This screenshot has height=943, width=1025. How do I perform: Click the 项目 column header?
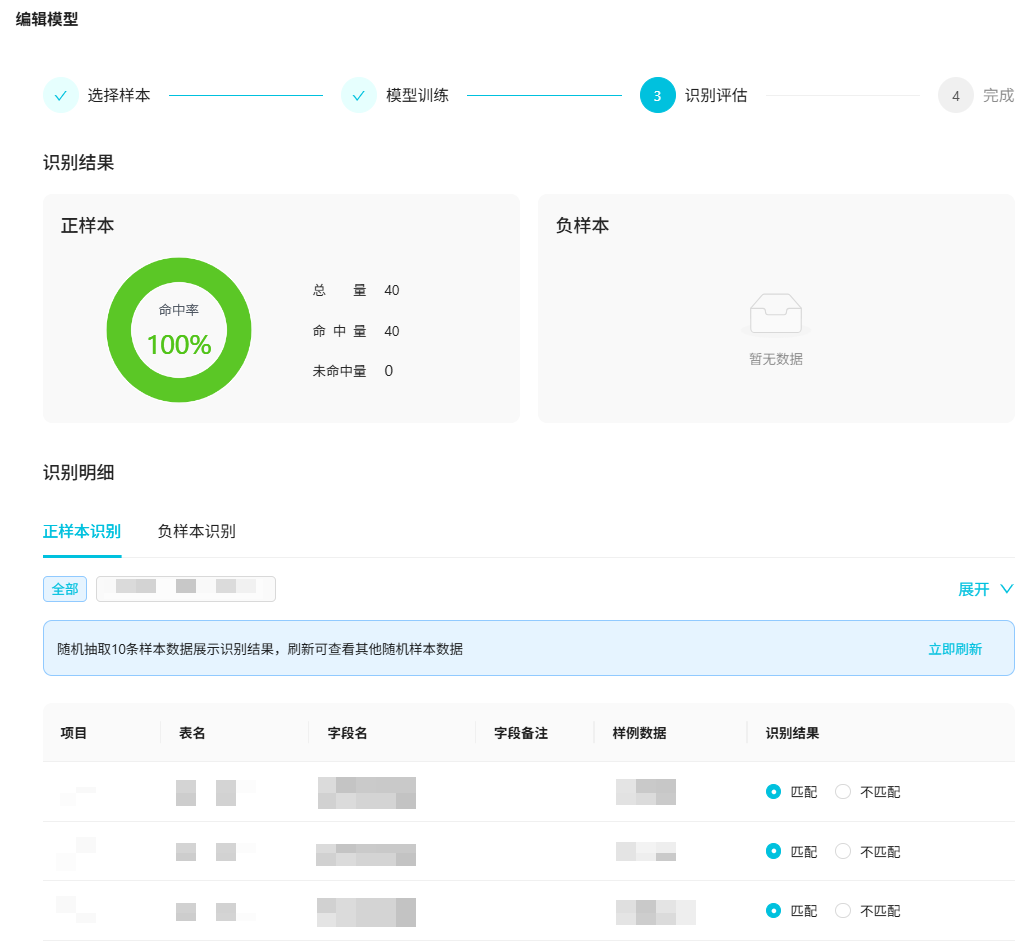coord(74,733)
